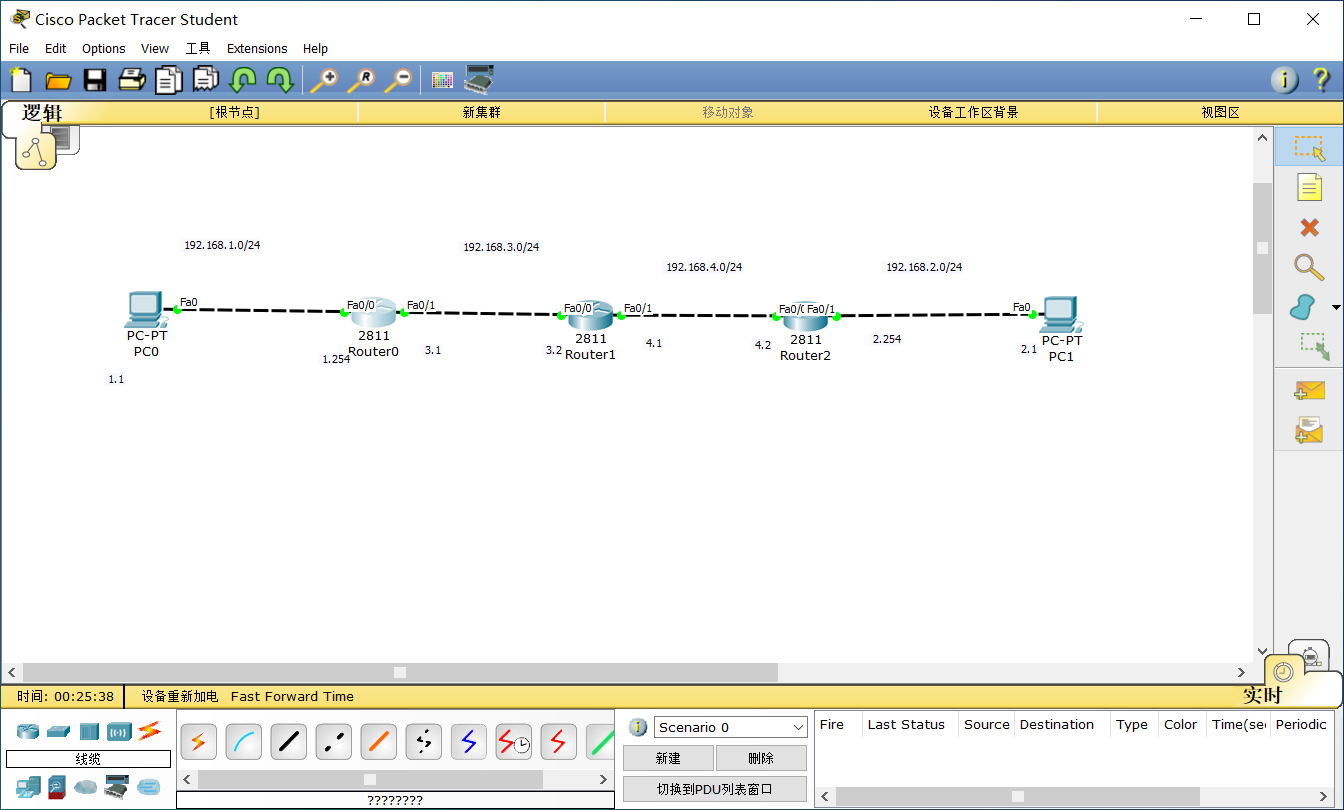Choose the Draw Polygon shape tool

[1302, 307]
